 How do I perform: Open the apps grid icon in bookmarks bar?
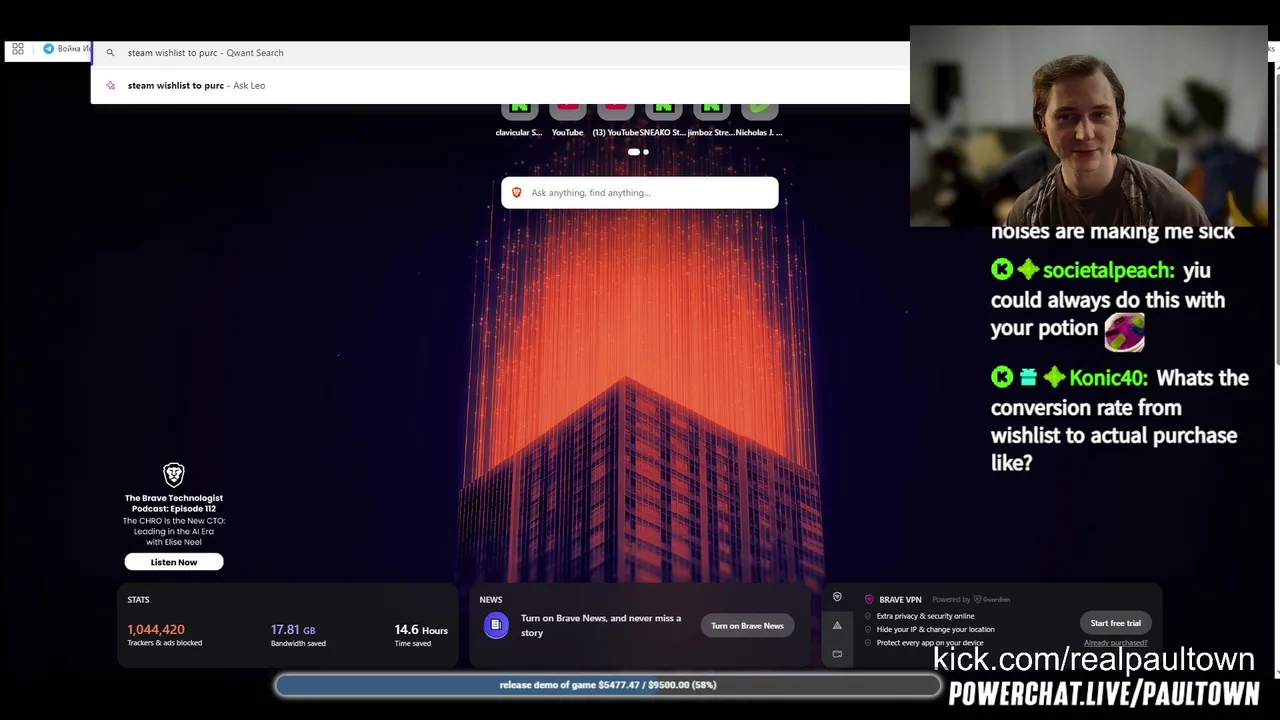tap(18, 49)
